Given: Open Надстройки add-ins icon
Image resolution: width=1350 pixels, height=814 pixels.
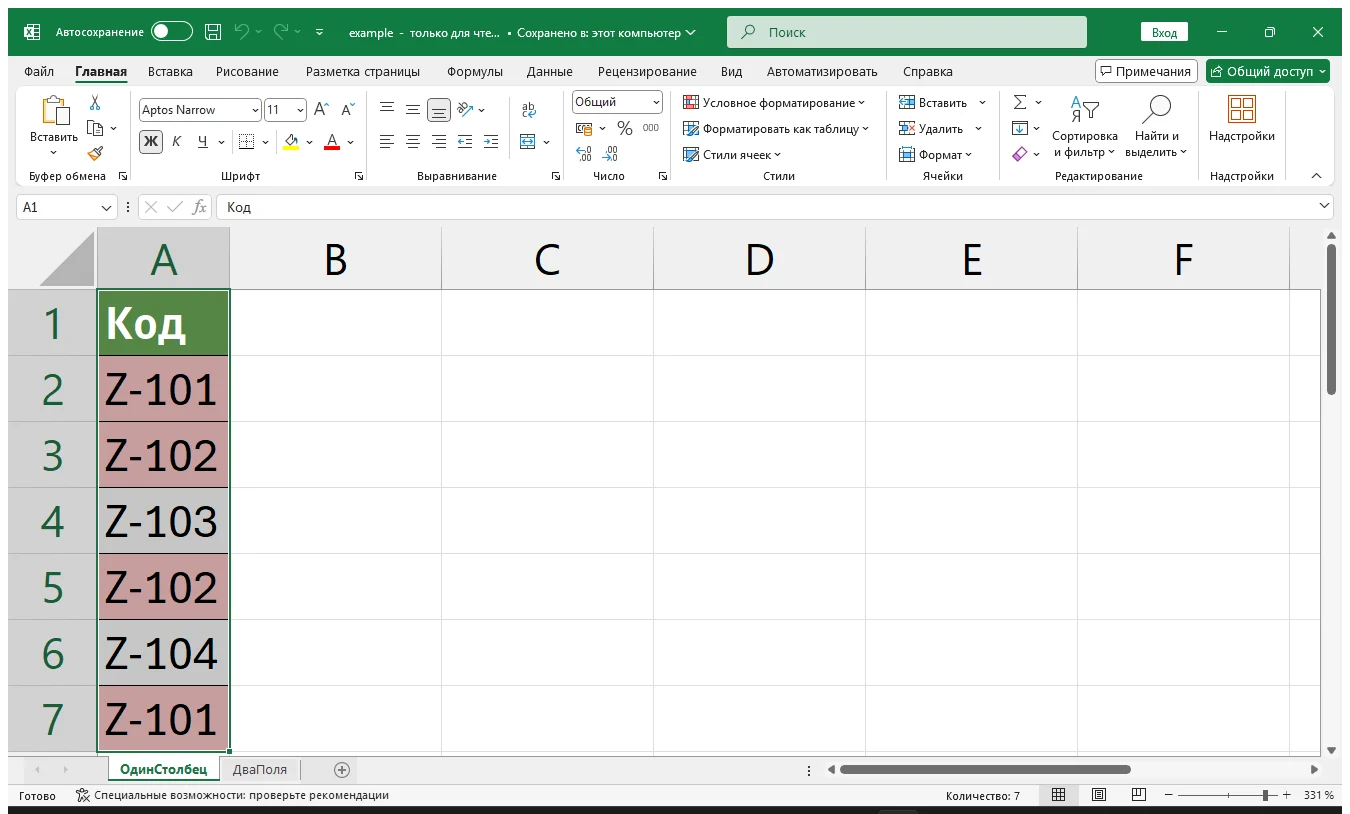Looking at the screenshot, I should [1242, 109].
